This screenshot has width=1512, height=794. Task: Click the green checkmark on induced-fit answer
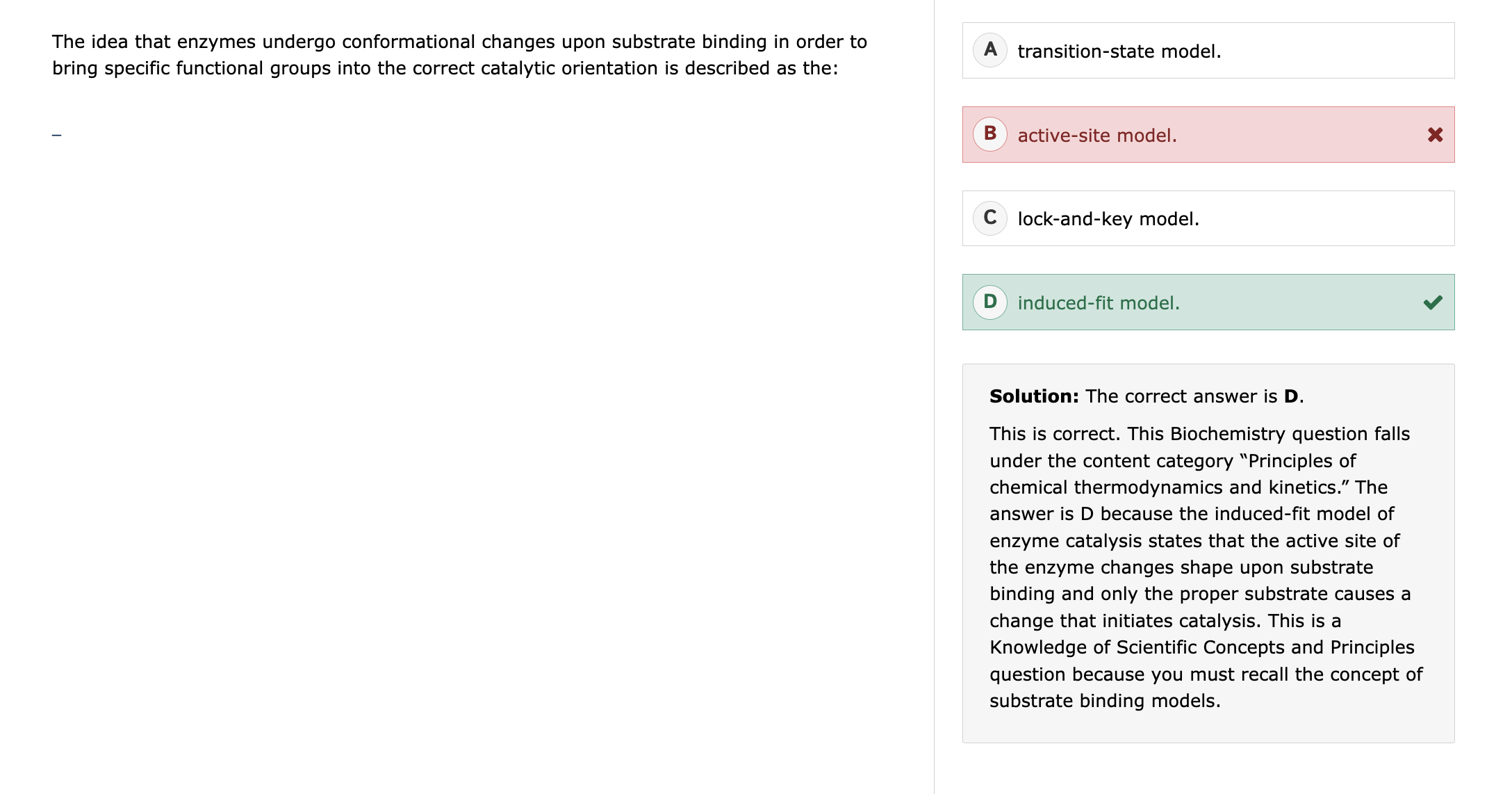click(x=1433, y=302)
